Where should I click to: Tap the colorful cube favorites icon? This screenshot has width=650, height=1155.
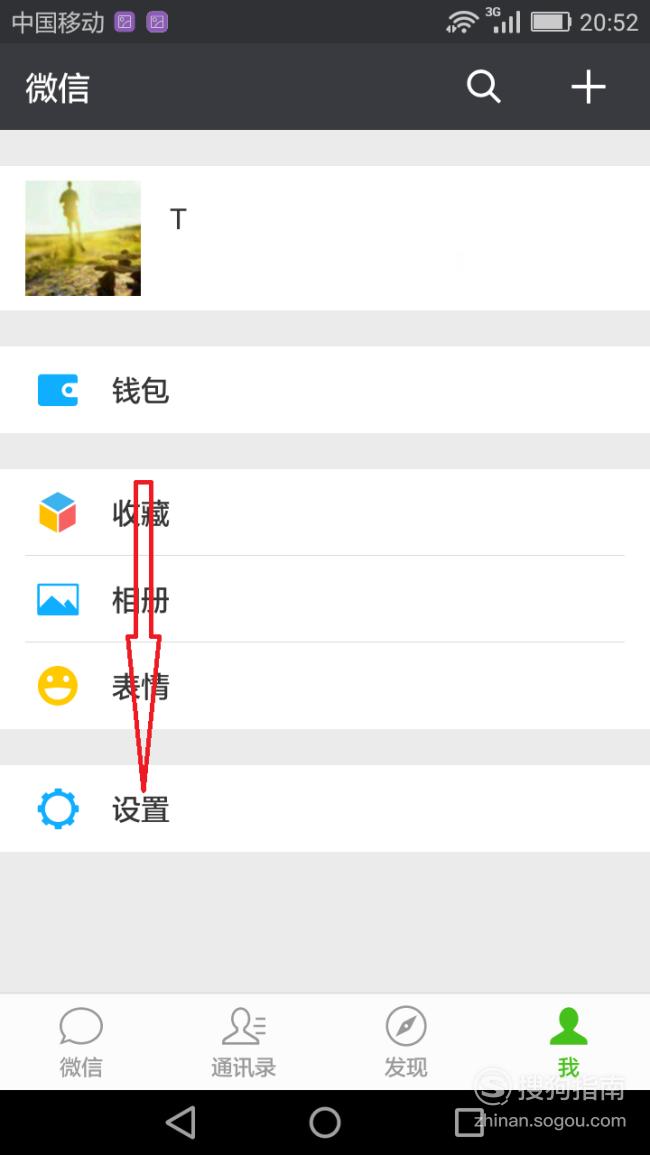[x=57, y=513]
